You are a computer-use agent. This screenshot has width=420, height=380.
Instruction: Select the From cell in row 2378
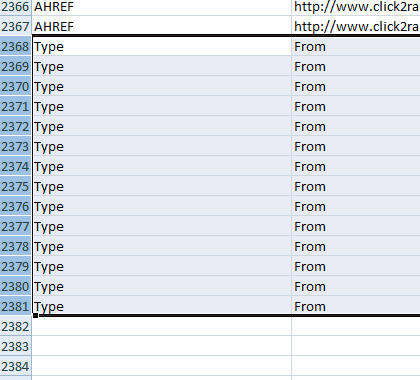pyautogui.click(x=356, y=246)
